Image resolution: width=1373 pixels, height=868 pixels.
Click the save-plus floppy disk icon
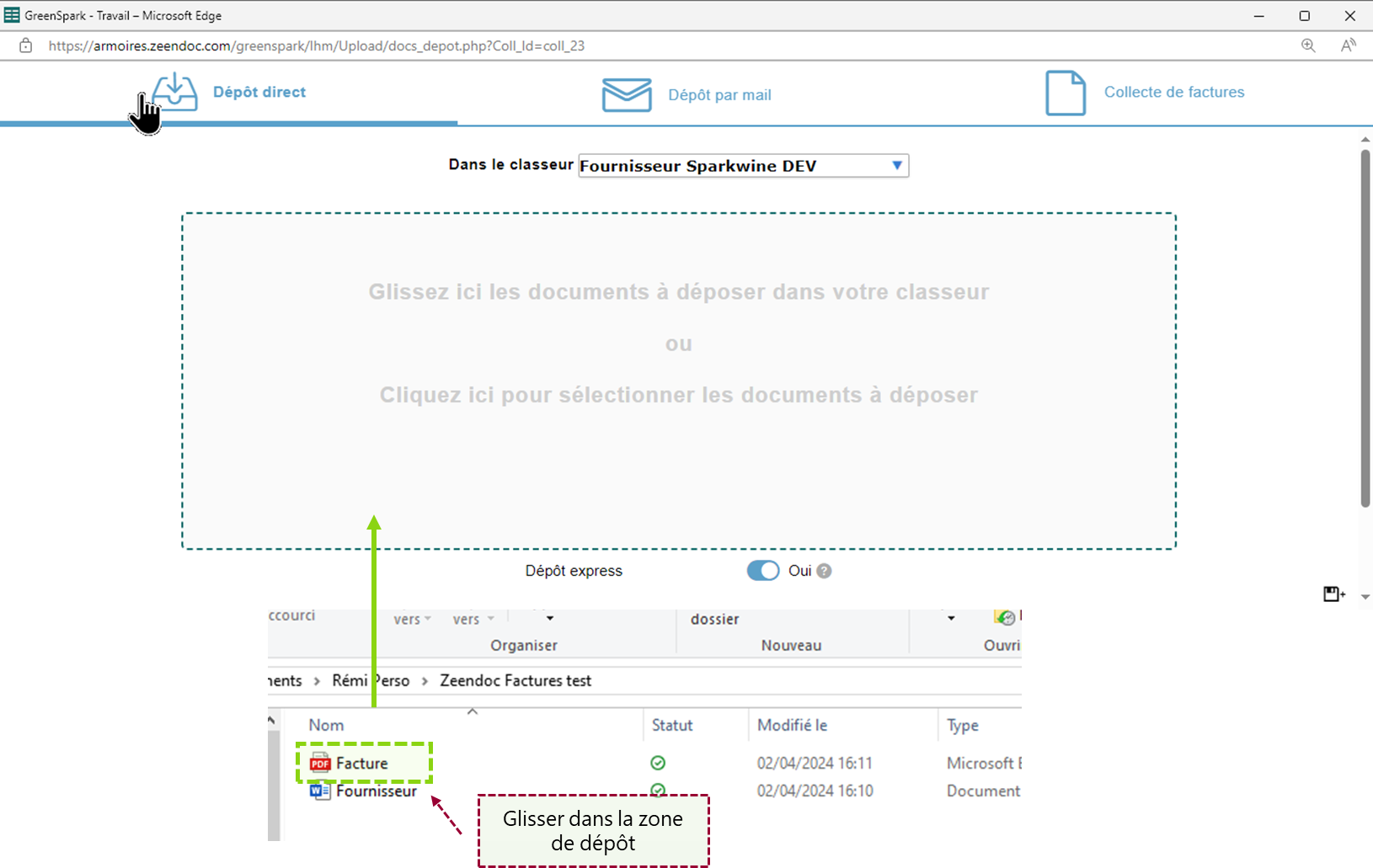pyautogui.click(x=1333, y=594)
